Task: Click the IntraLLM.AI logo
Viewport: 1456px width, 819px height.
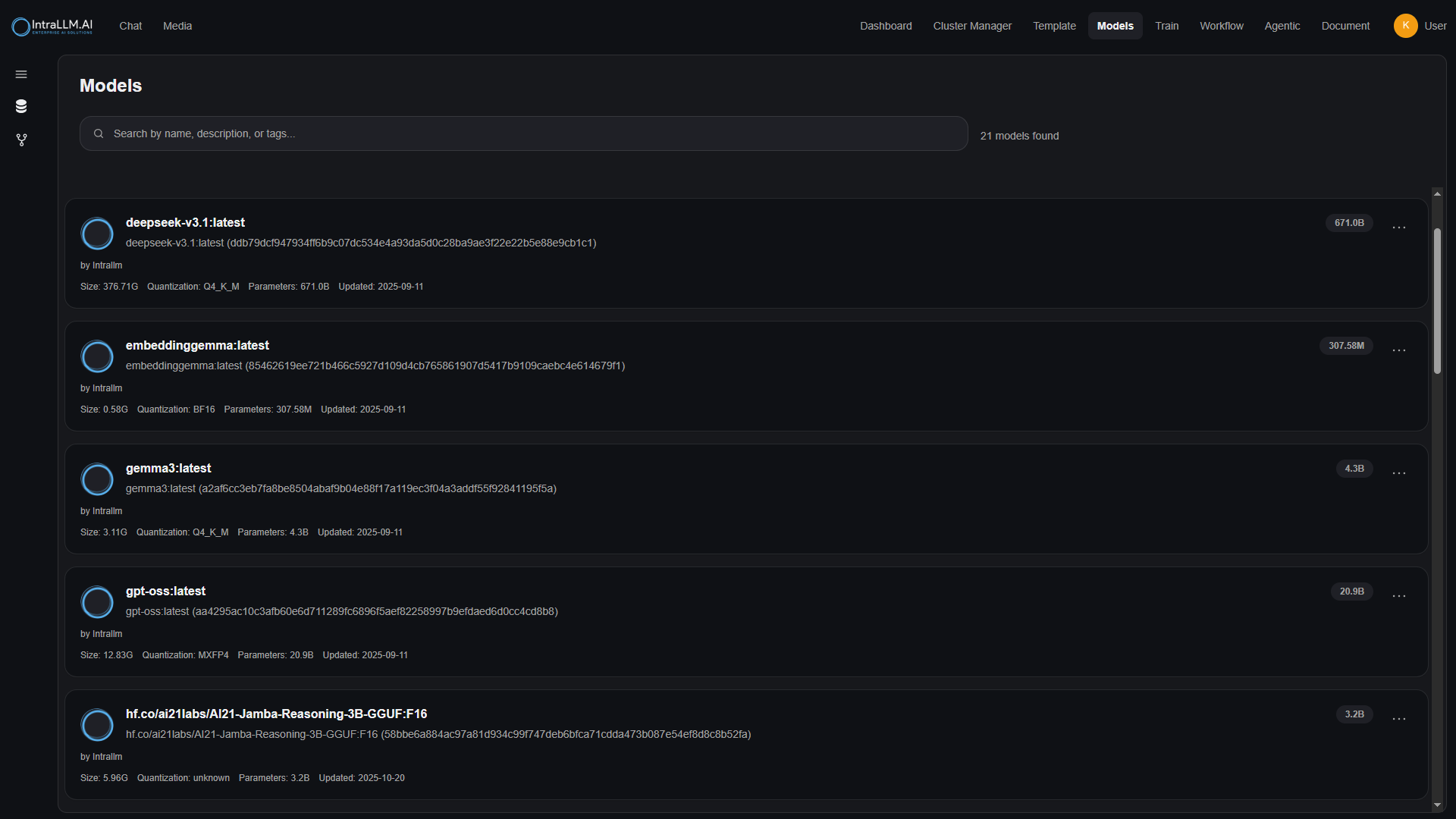Action: (x=52, y=26)
